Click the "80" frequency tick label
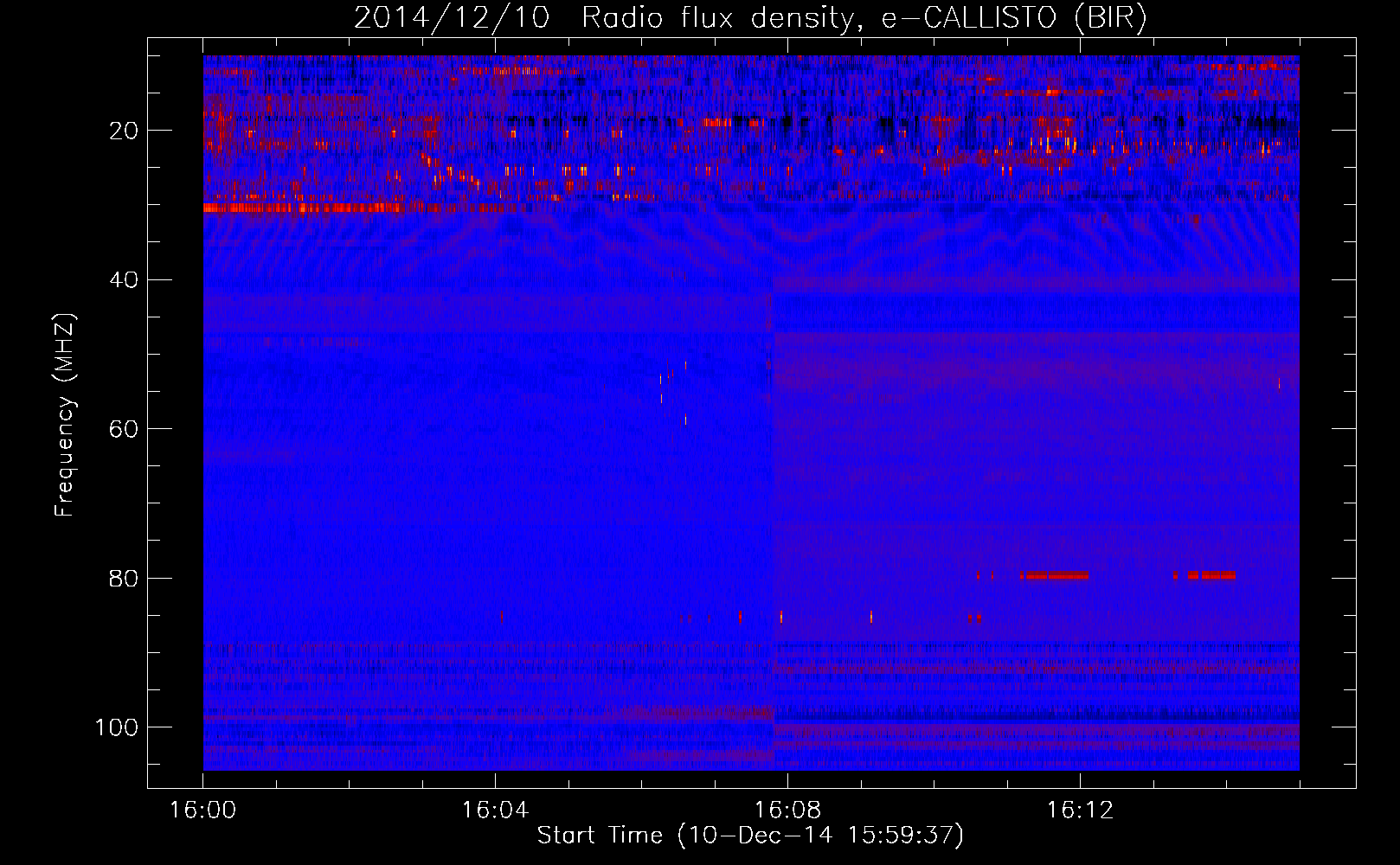Image resolution: width=1400 pixels, height=865 pixels. coord(125,579)
